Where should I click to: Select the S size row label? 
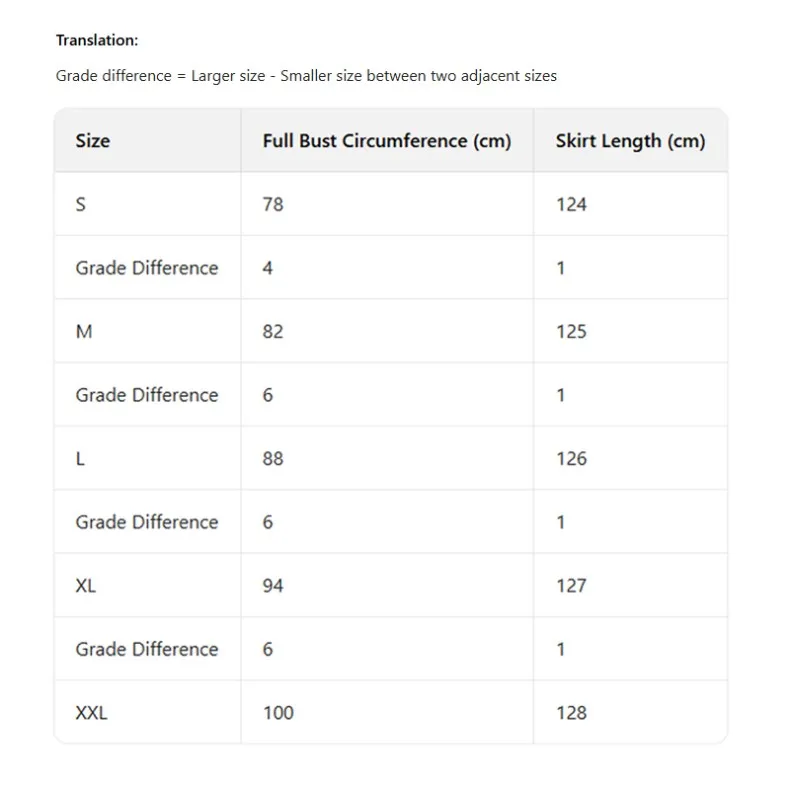click(81, 204)
